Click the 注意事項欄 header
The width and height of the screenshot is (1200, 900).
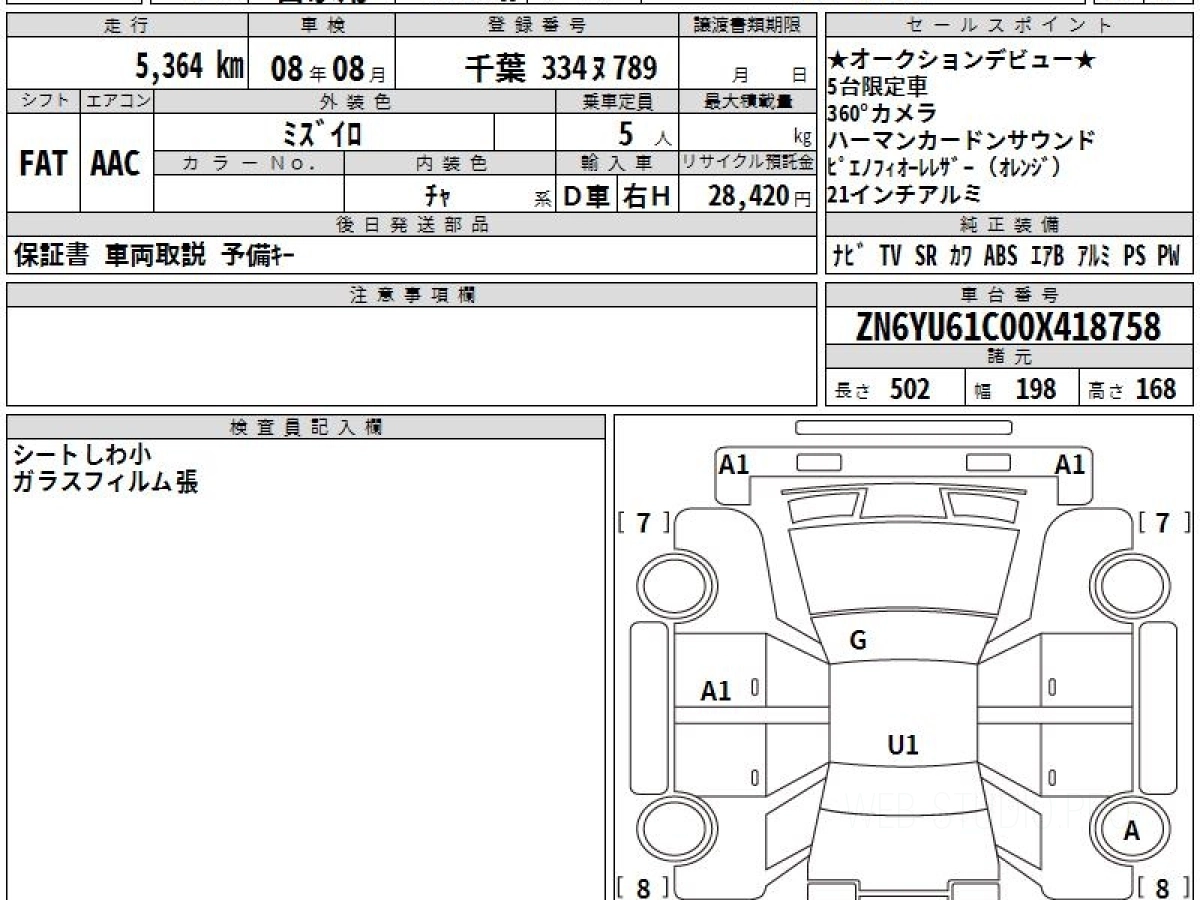click(412, 295)
